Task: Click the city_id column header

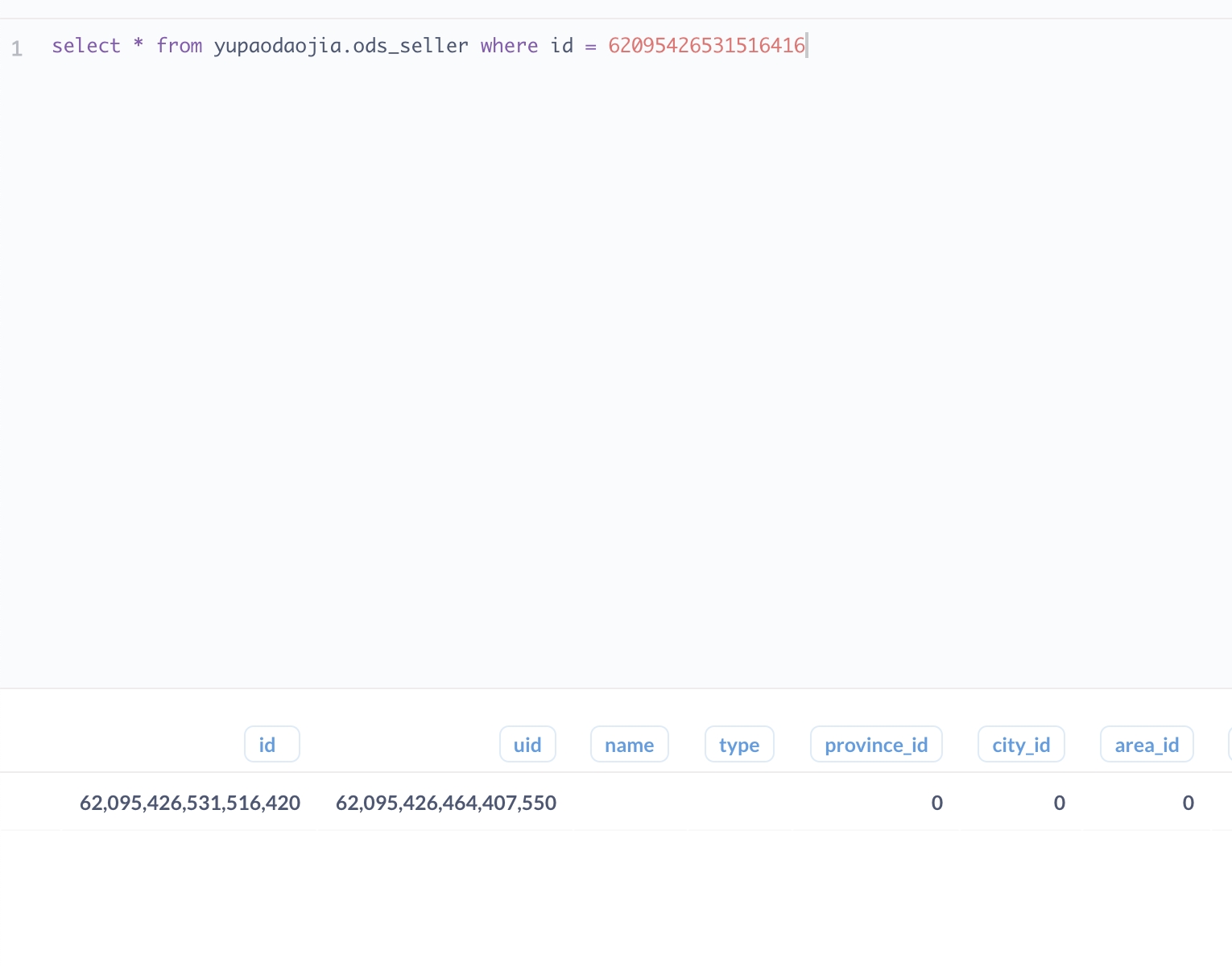Action: (x=1021, y=745)
